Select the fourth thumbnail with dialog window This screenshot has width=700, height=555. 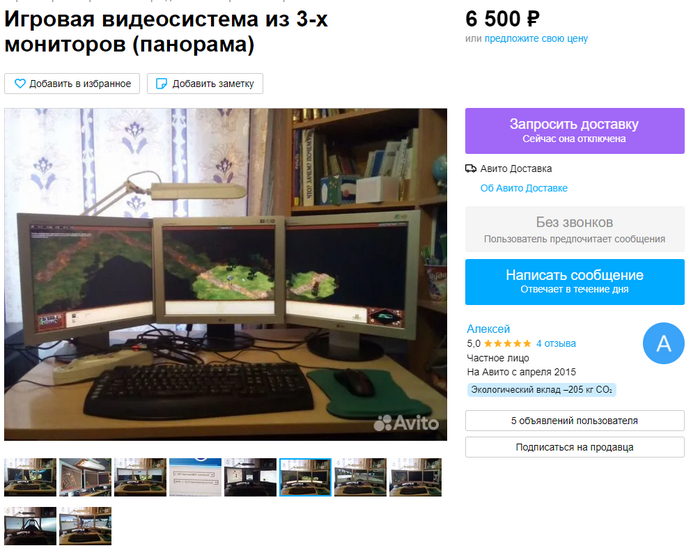point(195,477)
